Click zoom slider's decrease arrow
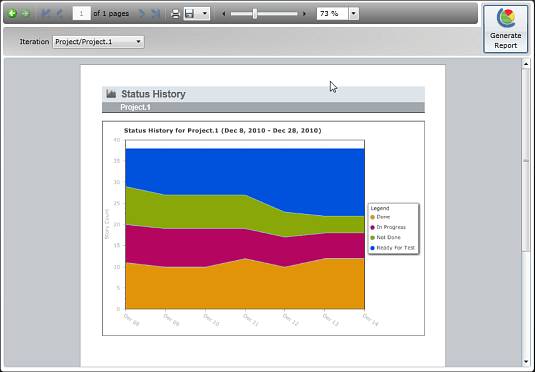535x372 pixels. pos(224,14)
